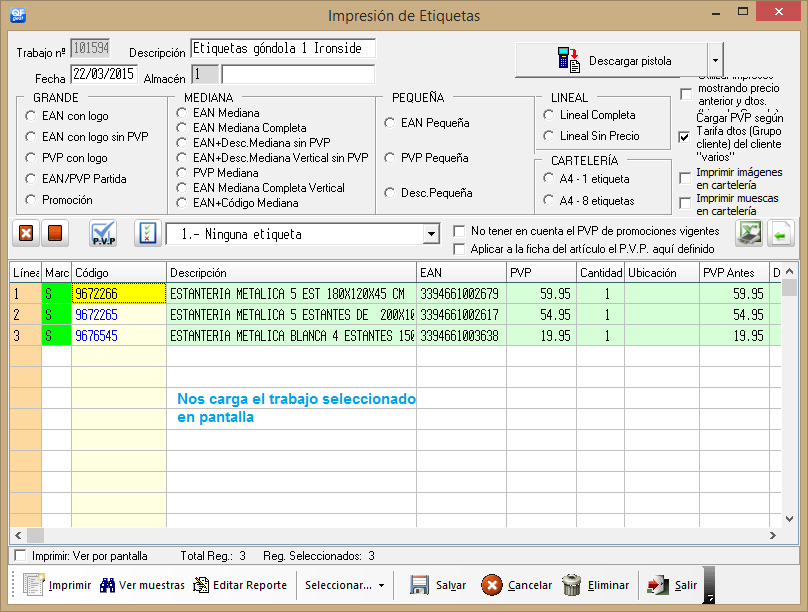
Task: Select A4 - 8 etiquetas option
Action: [549, 200]
